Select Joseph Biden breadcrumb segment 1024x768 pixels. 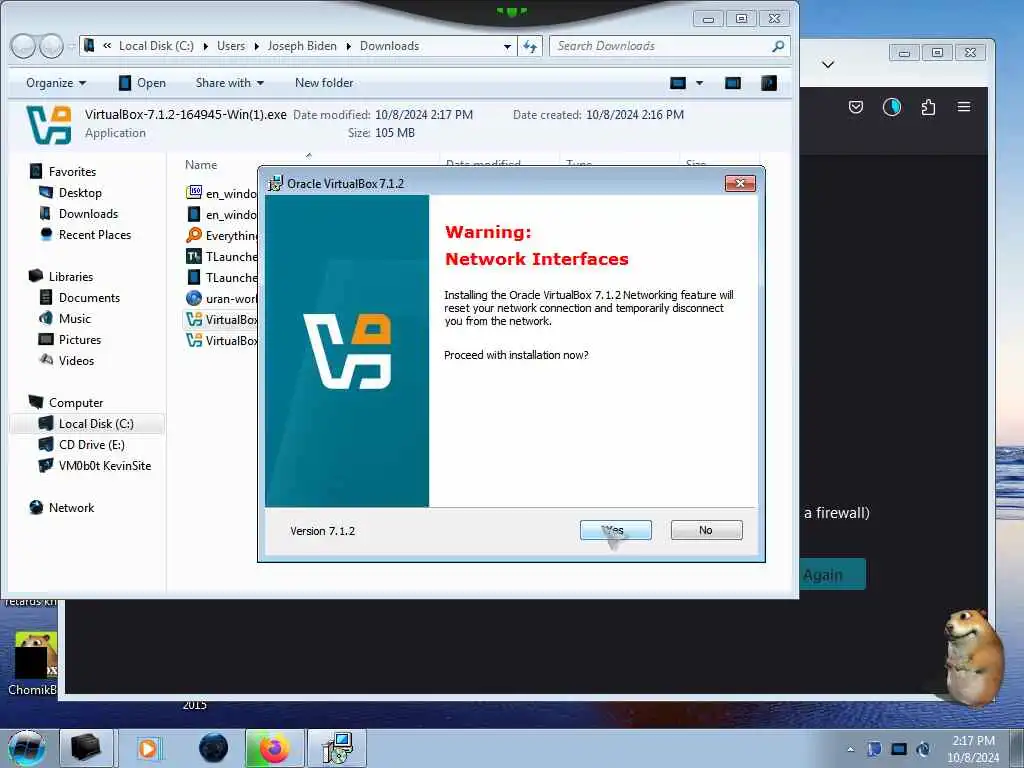(302, 46)
